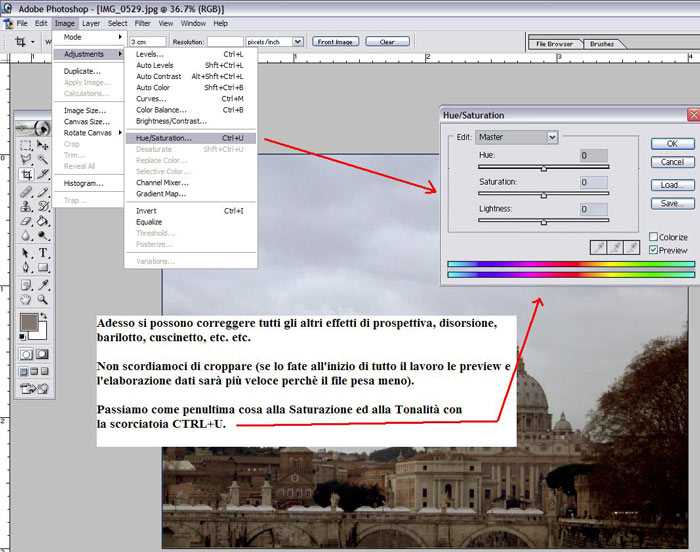700x552 pixels.
Task: Pick the Clone Stamp tool
Action: tap(26, 206)
